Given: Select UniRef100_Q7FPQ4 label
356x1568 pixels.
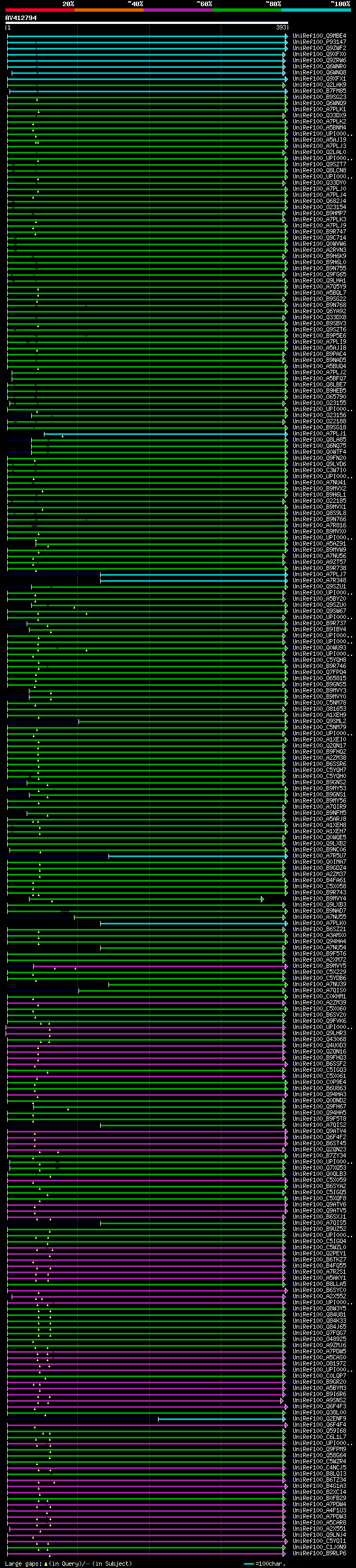Looking at the screenshot, I should point(319,672).
